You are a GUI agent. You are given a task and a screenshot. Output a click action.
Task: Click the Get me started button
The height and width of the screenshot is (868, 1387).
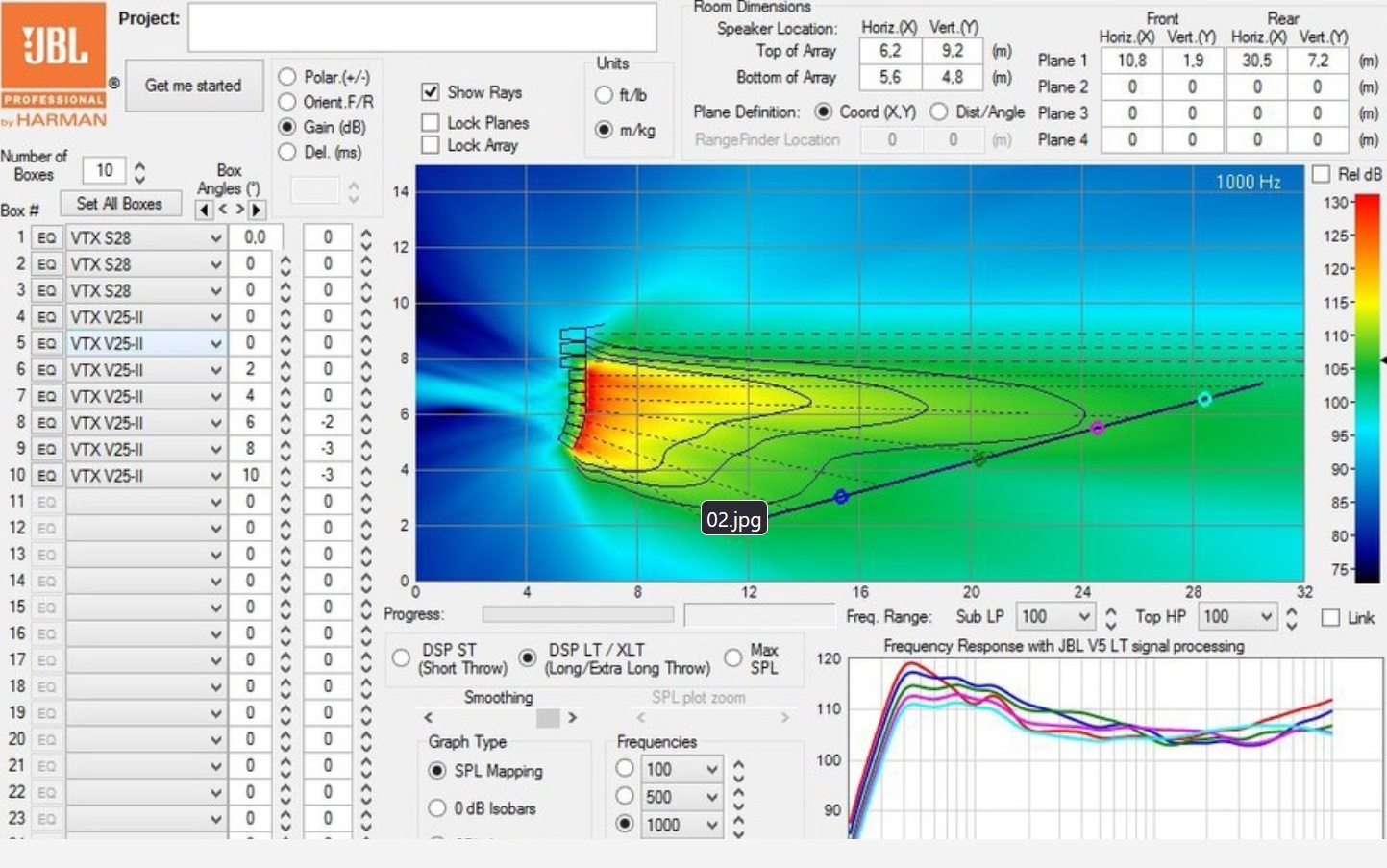coord(193,86)
